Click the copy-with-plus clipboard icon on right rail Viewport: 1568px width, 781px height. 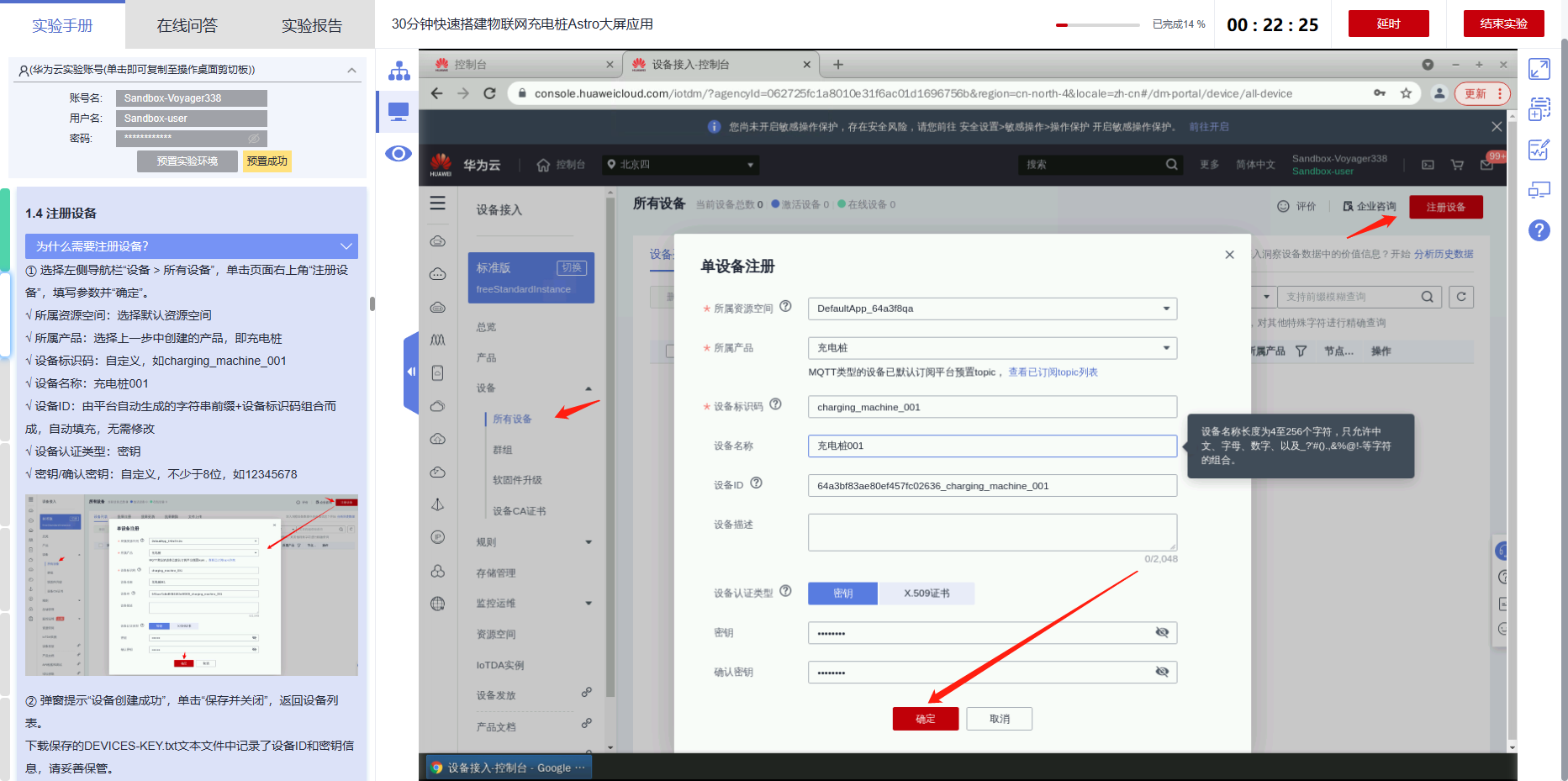(x=1539, y=108)
